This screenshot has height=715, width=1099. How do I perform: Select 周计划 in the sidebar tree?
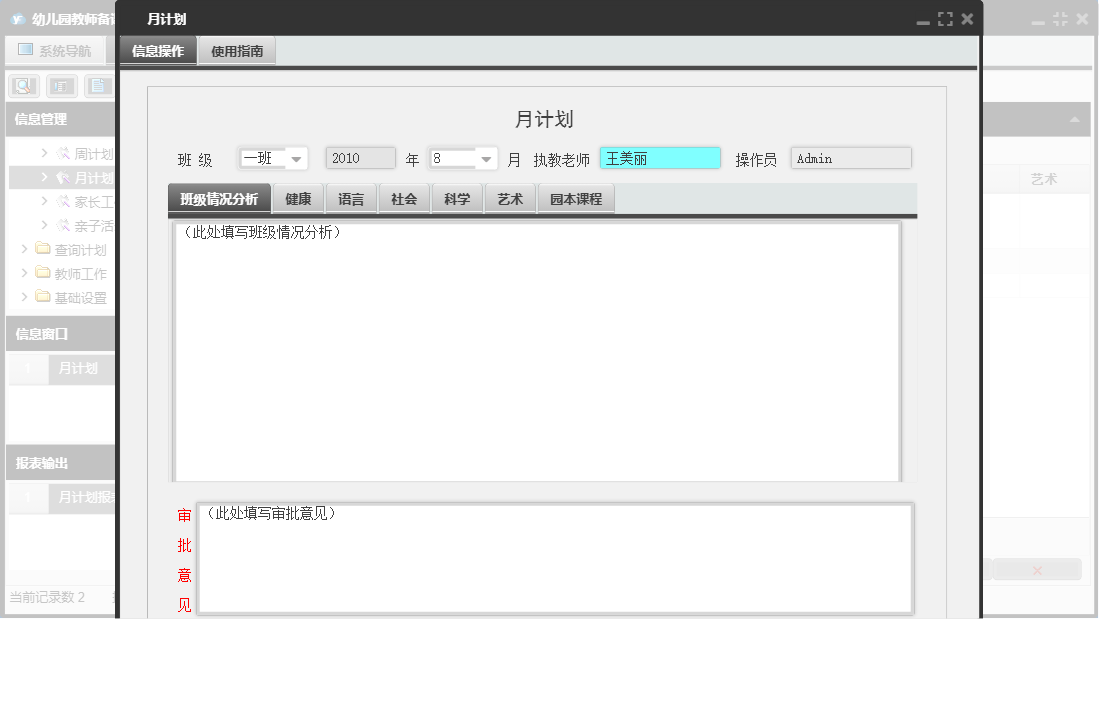[x=94, y=154]
